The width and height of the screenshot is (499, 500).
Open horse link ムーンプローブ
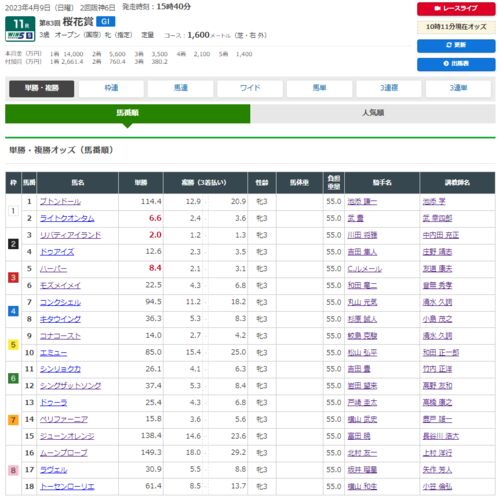(x=64, y=453)
